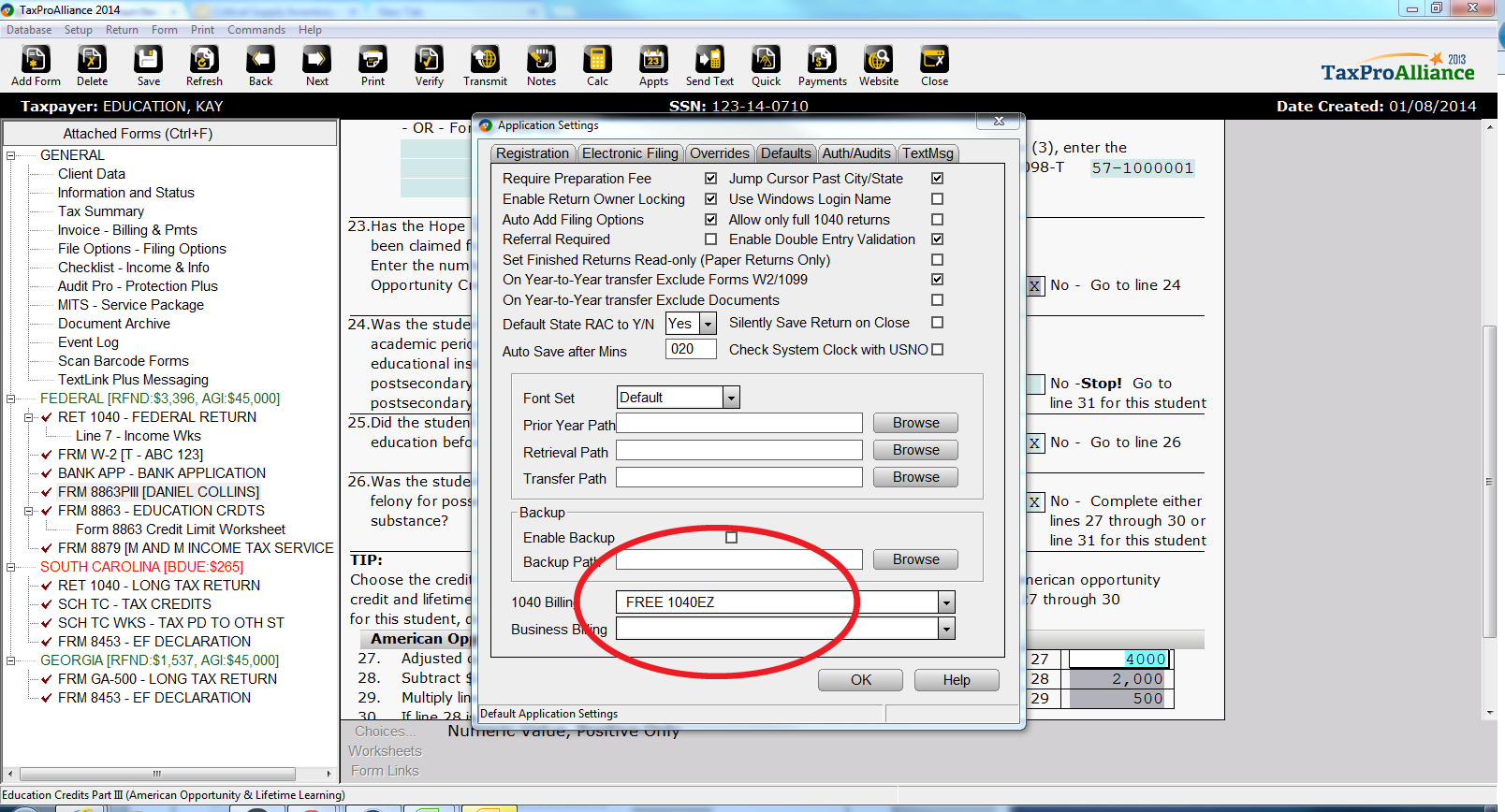Image resolution: width=1505 pixels, height=812 pixels.
Task: Check Silently Save Return on Close
Action: pyautogui.click(x=937, y=322)
